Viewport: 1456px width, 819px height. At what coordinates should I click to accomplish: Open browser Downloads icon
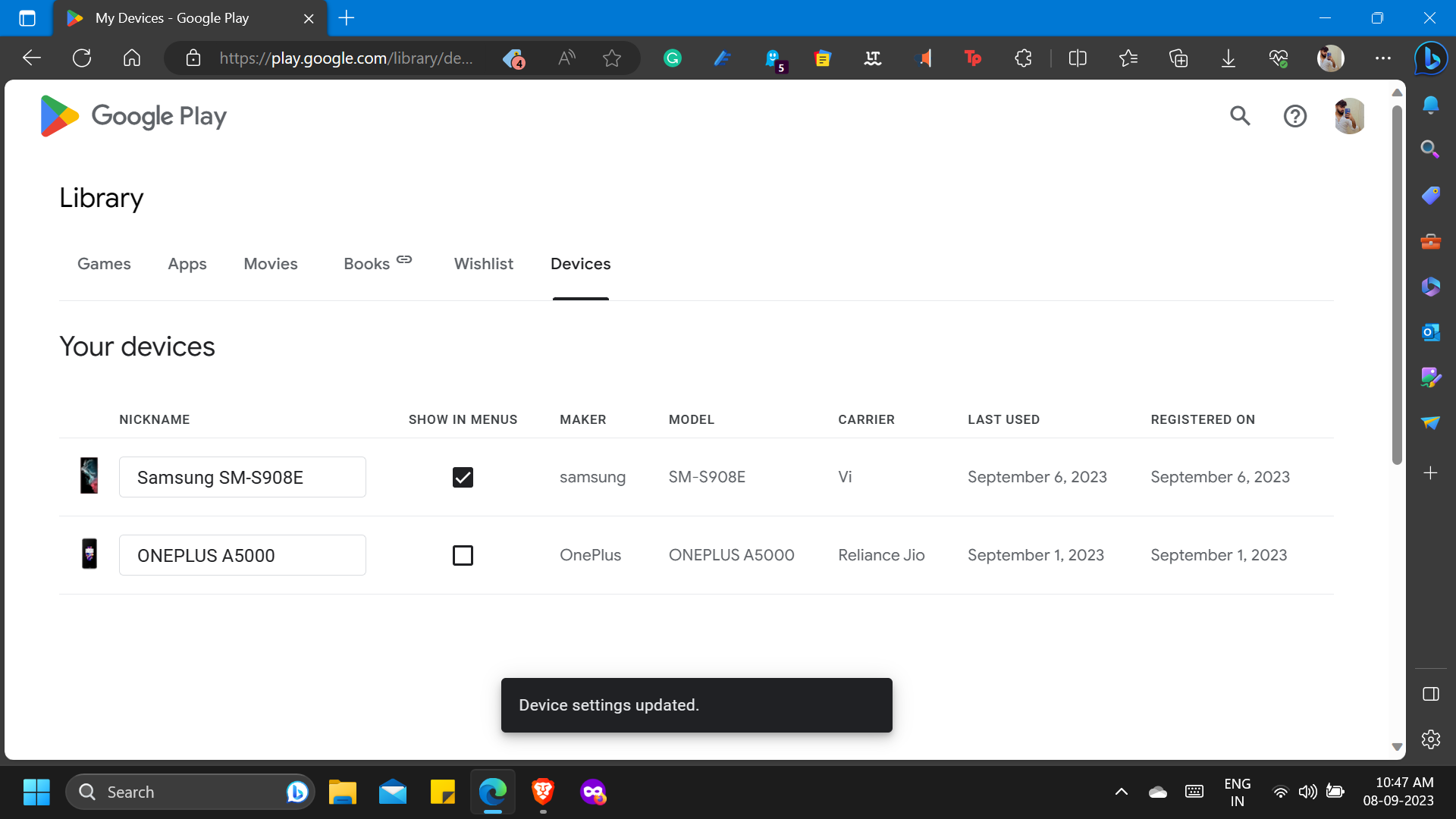(x=1228, y=58)
